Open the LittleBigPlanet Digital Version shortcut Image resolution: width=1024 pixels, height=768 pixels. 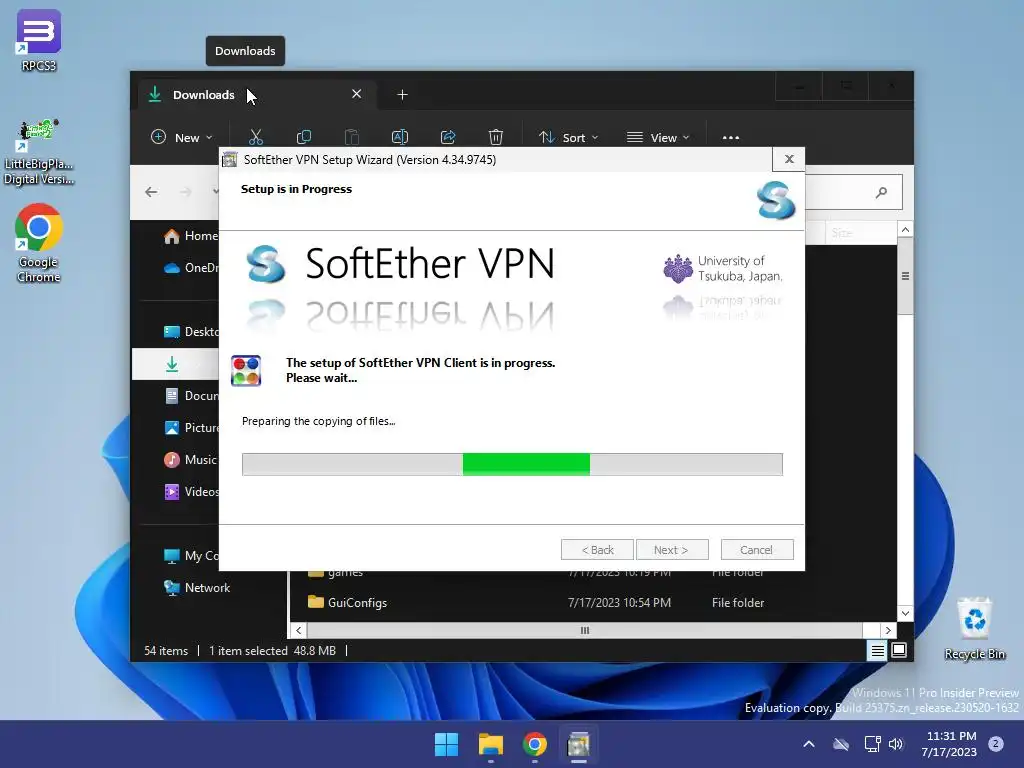(39, 152)
